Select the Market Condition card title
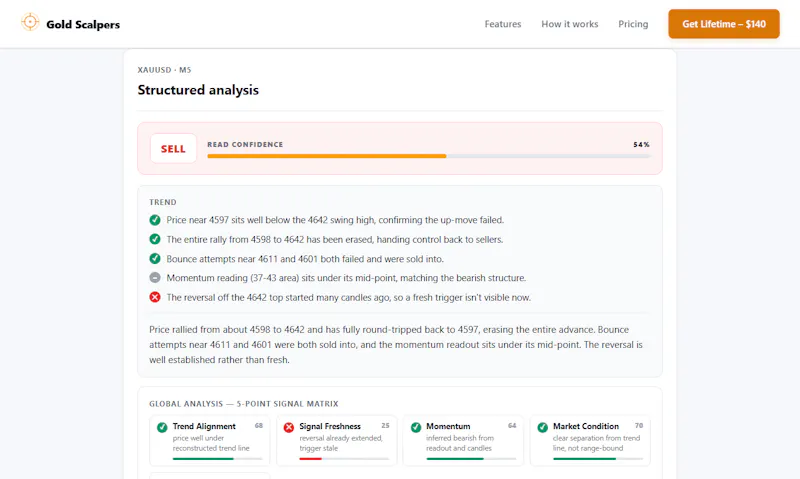 coord(586,426)
